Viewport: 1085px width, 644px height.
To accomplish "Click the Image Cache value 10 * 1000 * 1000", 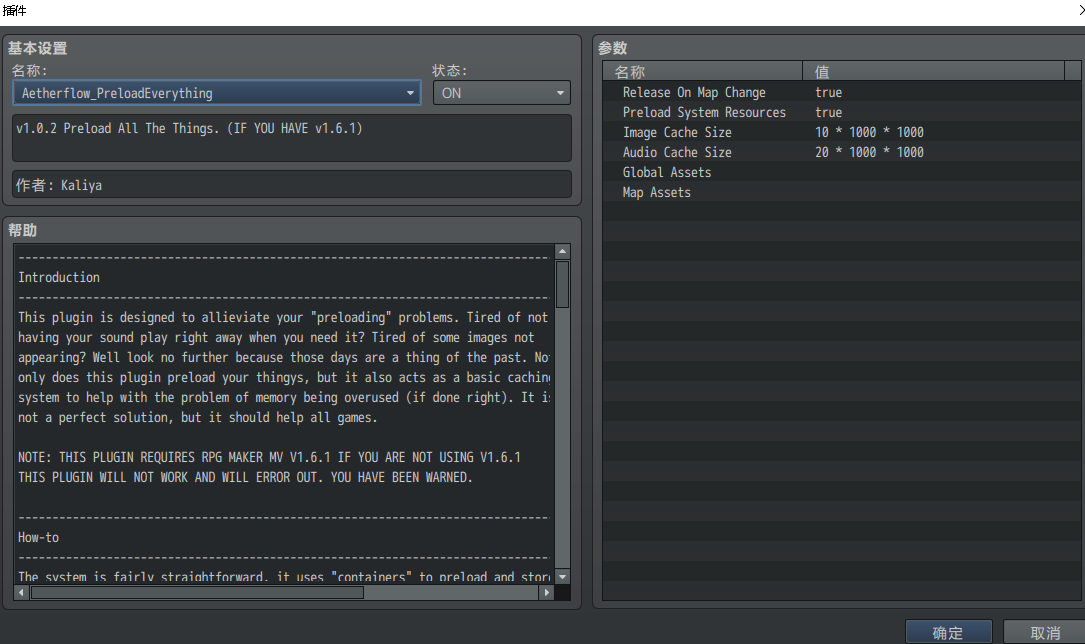I will (869, 132).
